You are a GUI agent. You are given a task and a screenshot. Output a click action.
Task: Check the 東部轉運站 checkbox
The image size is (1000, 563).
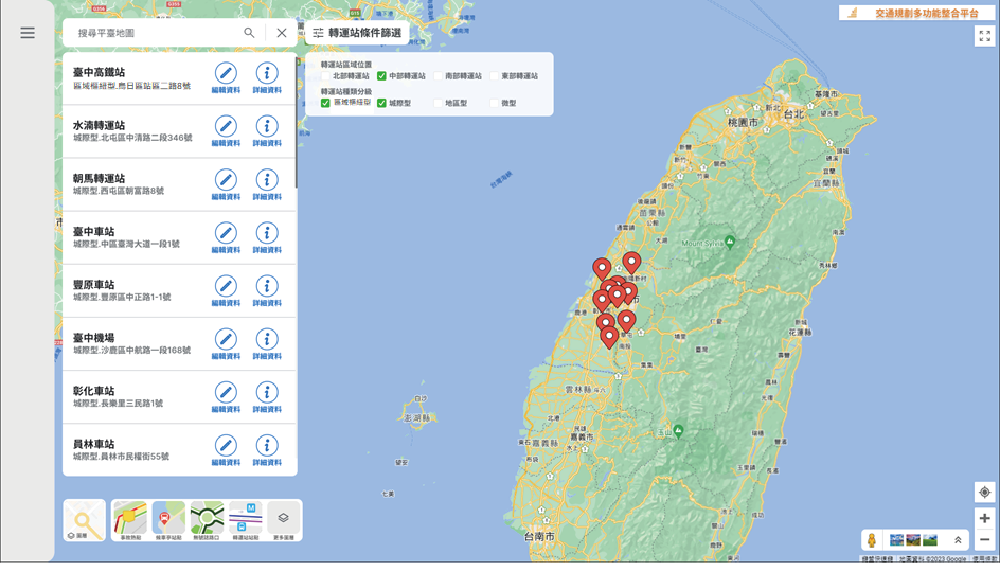[x=494, y=76]
